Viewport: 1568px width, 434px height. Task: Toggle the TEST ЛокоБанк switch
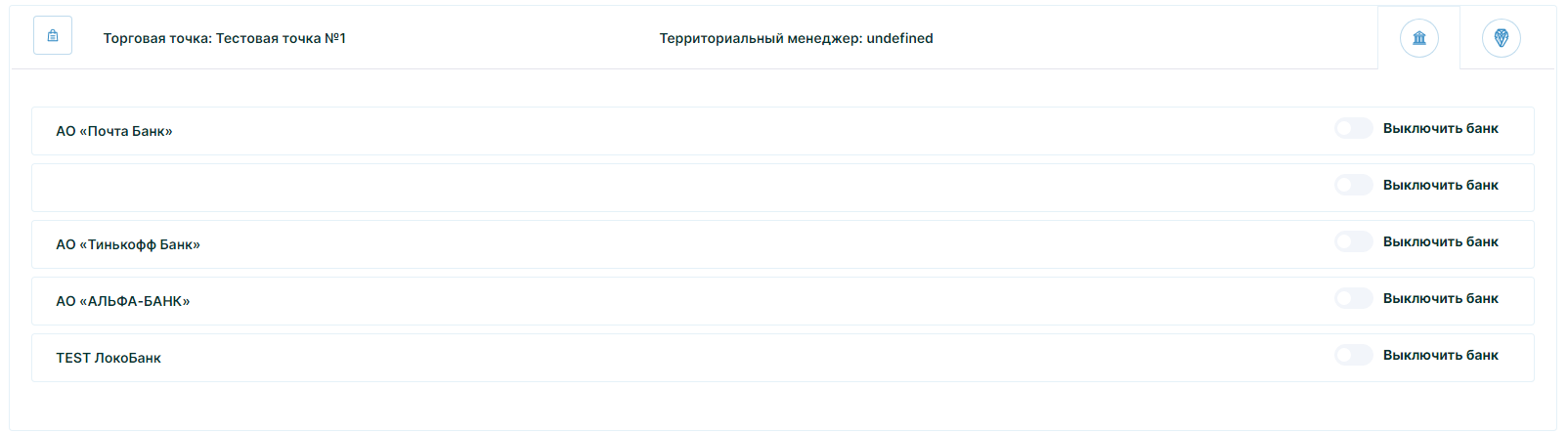(1354, 355)
